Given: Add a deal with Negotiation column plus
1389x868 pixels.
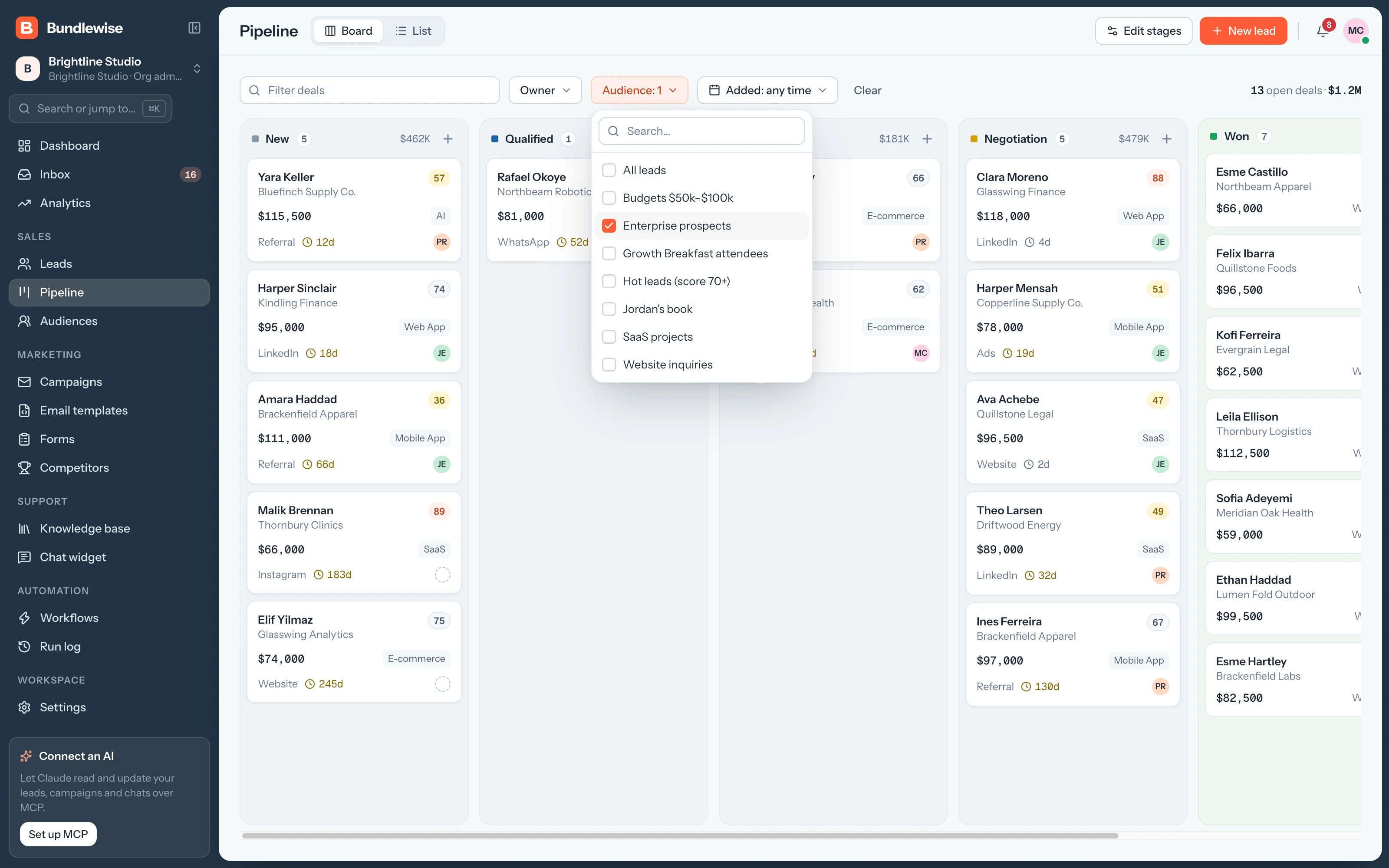Looking at the screenshot, I should coord(1167,139).
